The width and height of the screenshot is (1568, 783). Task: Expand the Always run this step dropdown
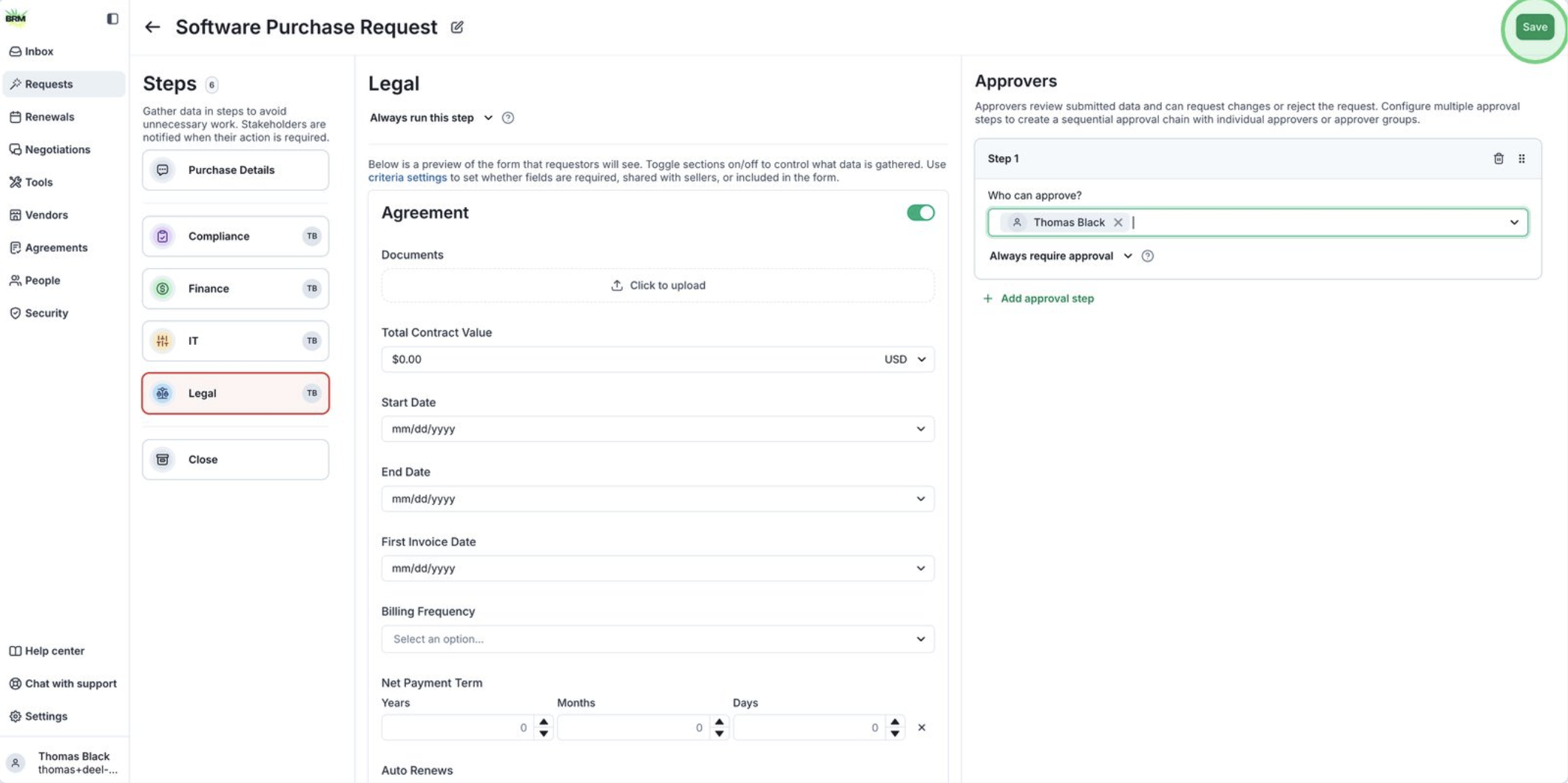click(431, 118)
